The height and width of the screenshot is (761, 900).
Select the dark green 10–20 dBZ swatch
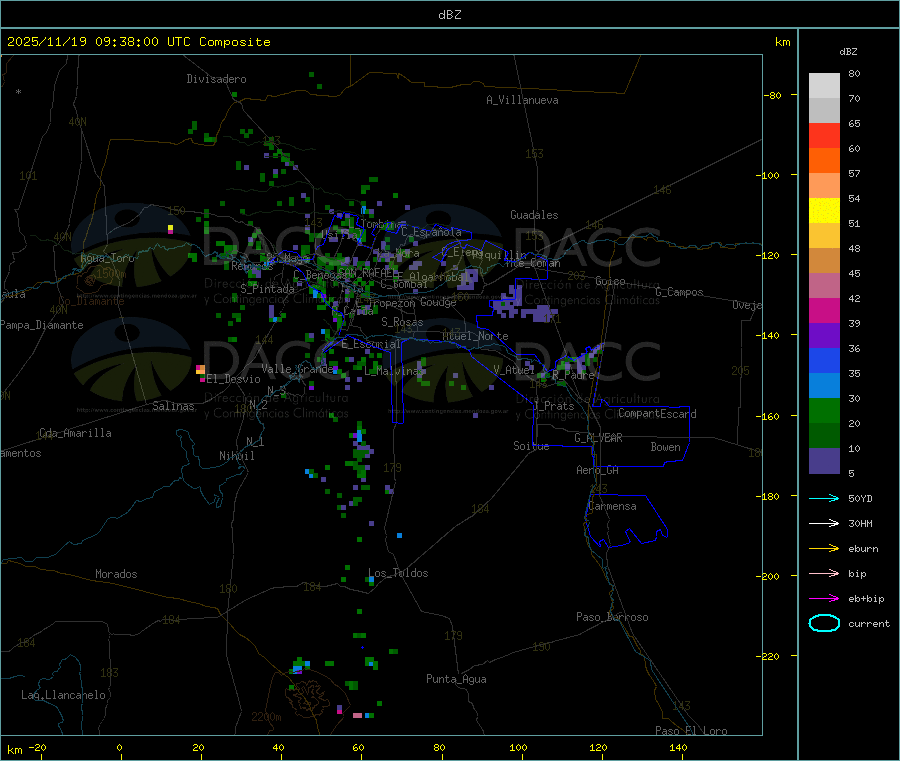pyautogui.click(x=824, y=435)
